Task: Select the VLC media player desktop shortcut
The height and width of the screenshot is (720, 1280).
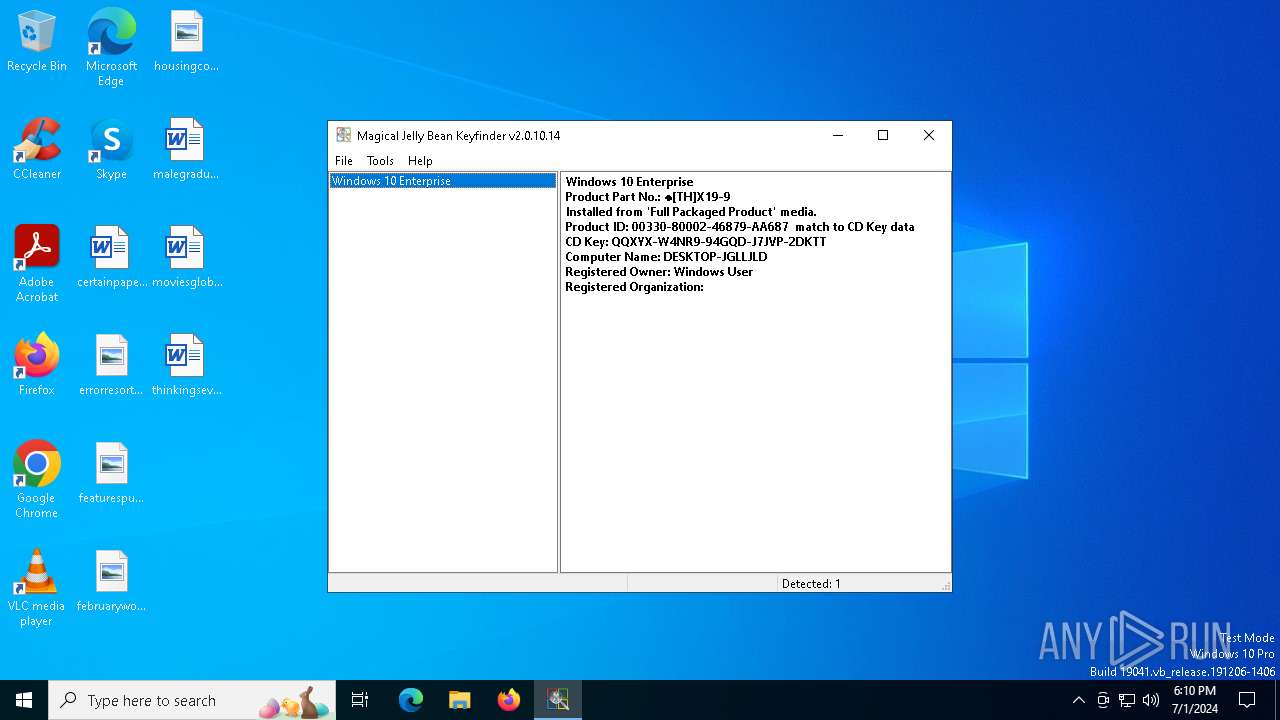Action: (37, 588)
